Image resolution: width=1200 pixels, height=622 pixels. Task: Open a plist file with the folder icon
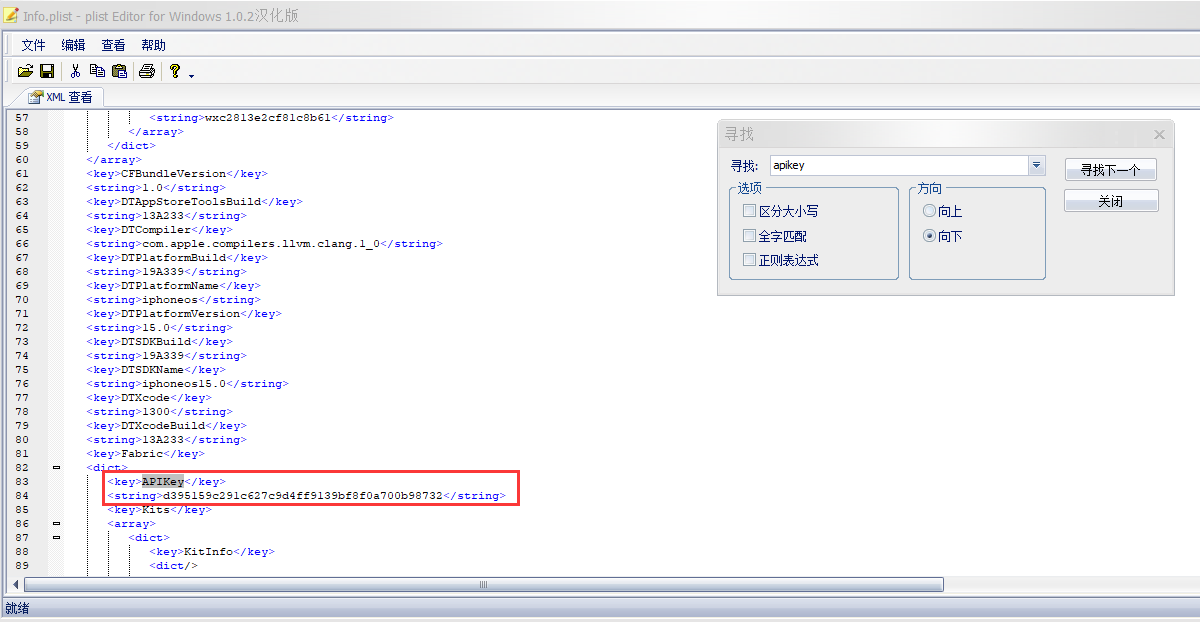(x=24, y=70)
